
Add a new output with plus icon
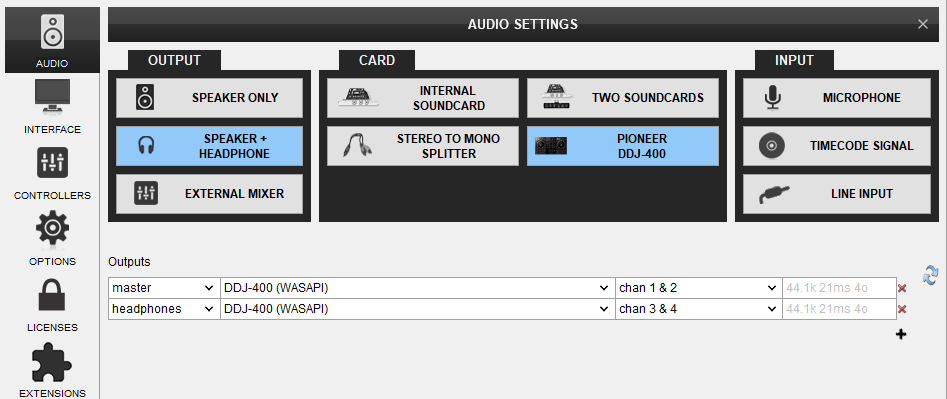[901, 334]
